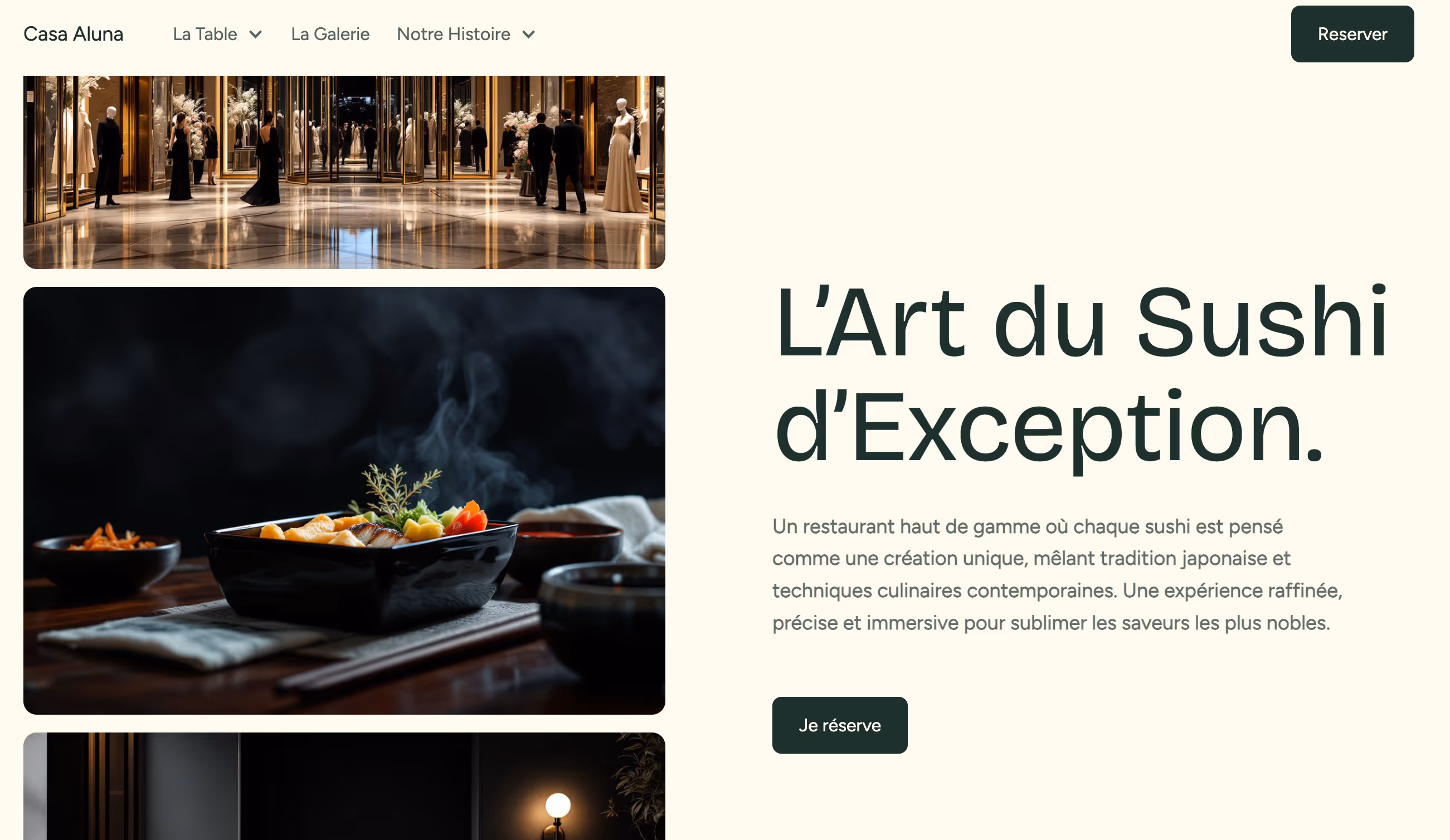Screen dimensions: 1450x840
Task: Open the Notre Histoire menu
Action: (x=466, y=34)
